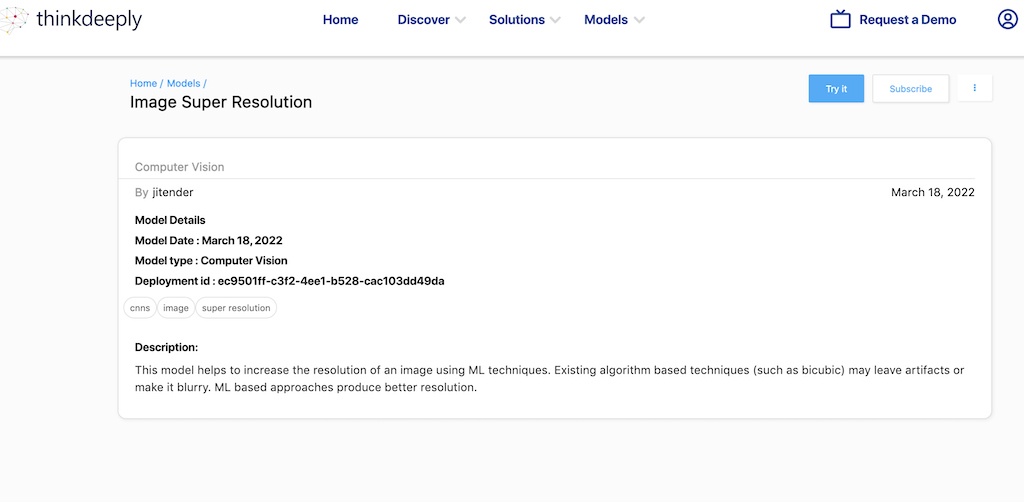Select the image tag chip
This screenshot has height=502, width=1024.
pos(176,308)
